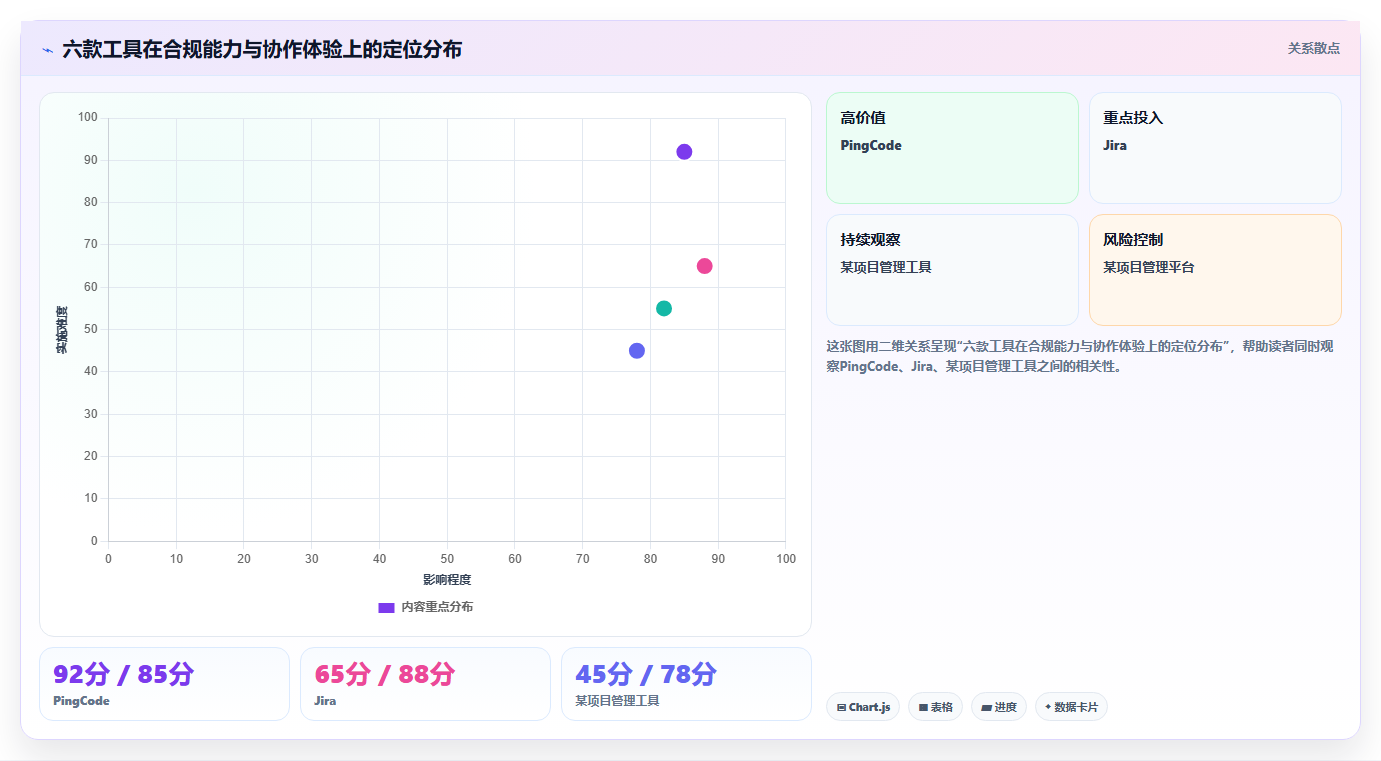Click the chart title 六款工具在合规能力
This screenshot has width=1381, height=761.
coord(262,49)
